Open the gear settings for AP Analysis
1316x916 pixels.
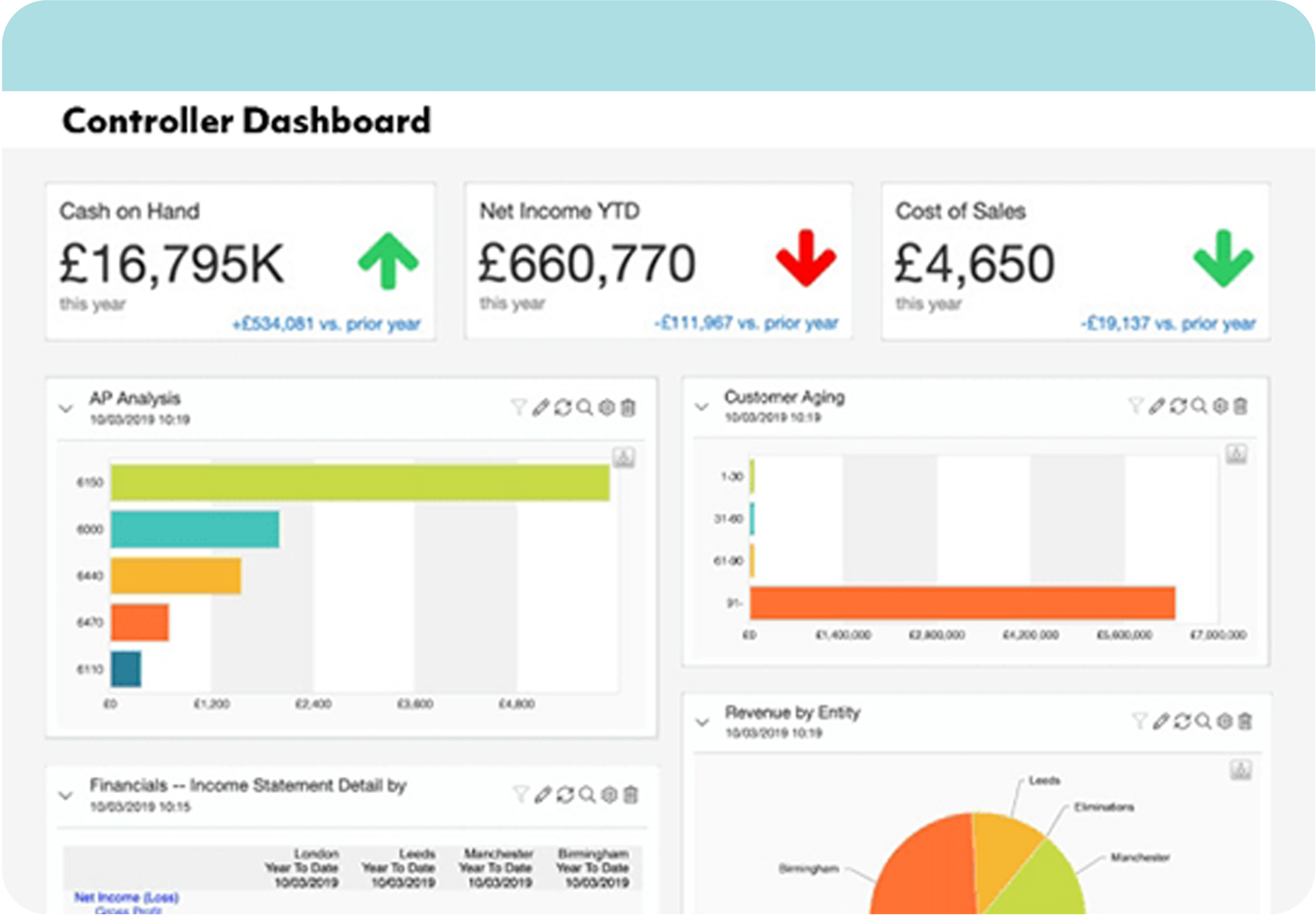(607, 407)
